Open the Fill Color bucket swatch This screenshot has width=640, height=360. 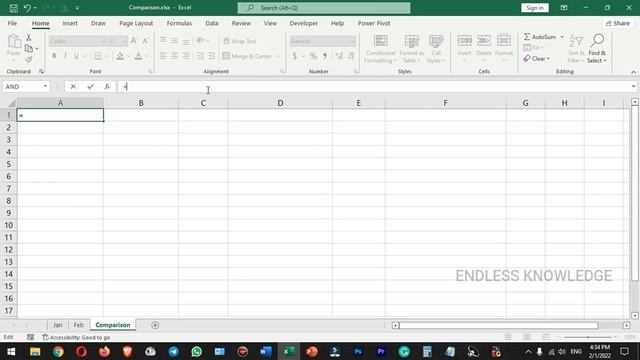pos(120,56)
